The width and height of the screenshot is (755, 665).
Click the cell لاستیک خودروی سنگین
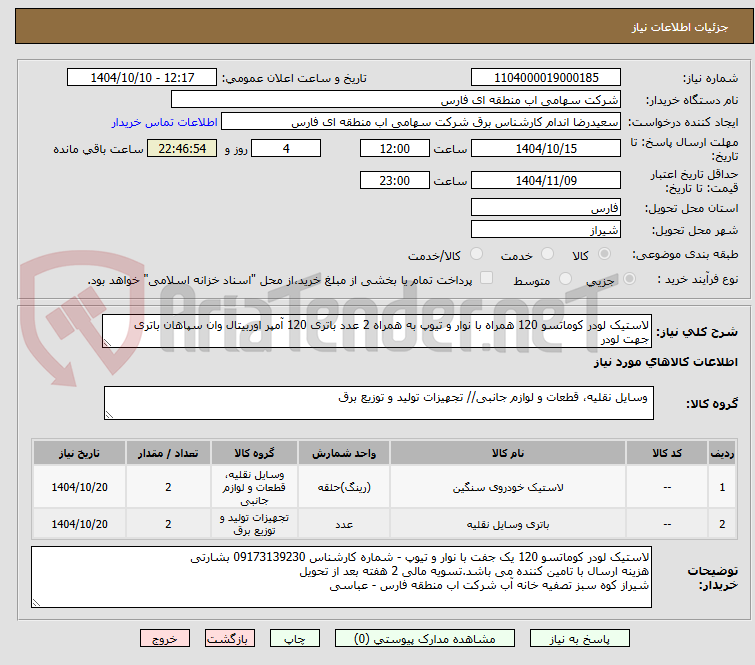click(508, 487)
